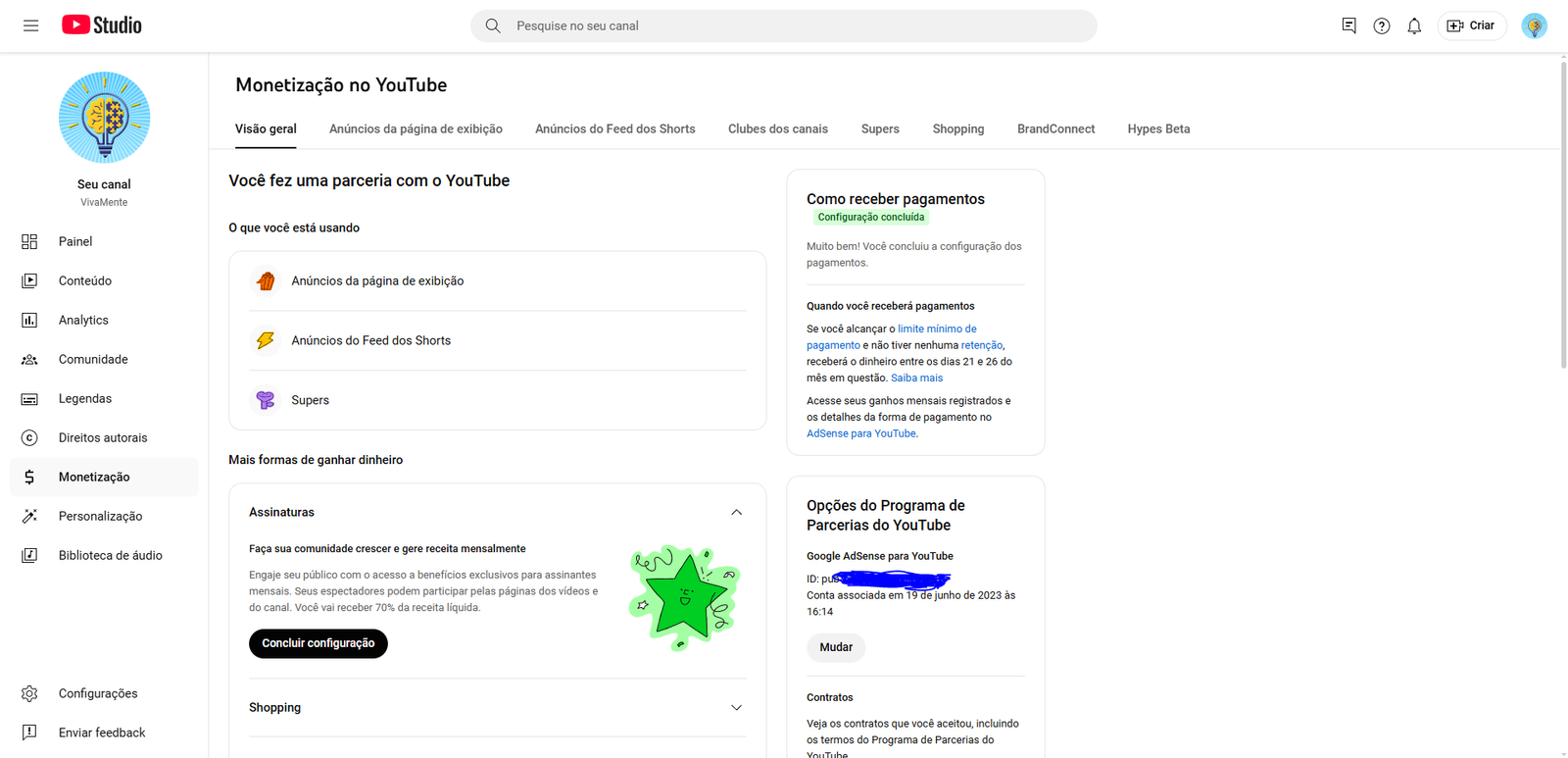The height and width of the screenshot is (758, 1568).
Task: Open the account avatar menu
Action: 1535,25
